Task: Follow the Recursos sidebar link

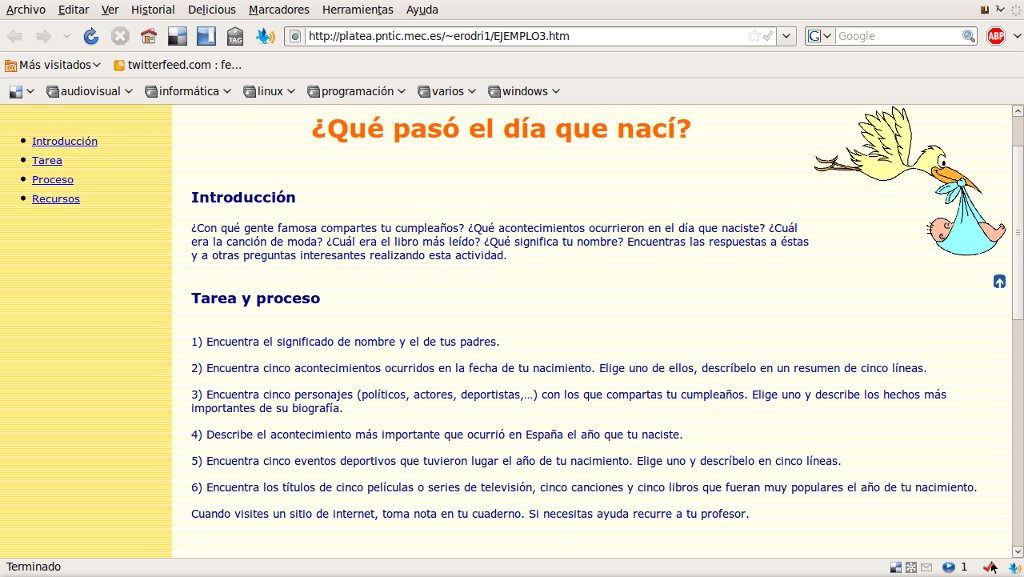Action: click(56, 198)
